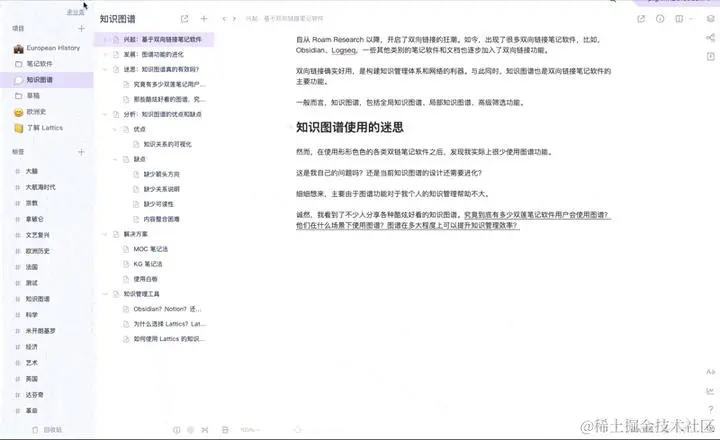Open article 发展：图谱功能的进化
The image size is (720, 440).
(153, 55)
